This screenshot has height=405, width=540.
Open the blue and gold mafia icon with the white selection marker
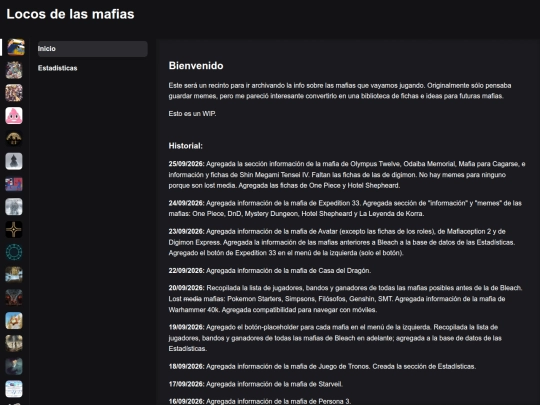coord(16,47)
